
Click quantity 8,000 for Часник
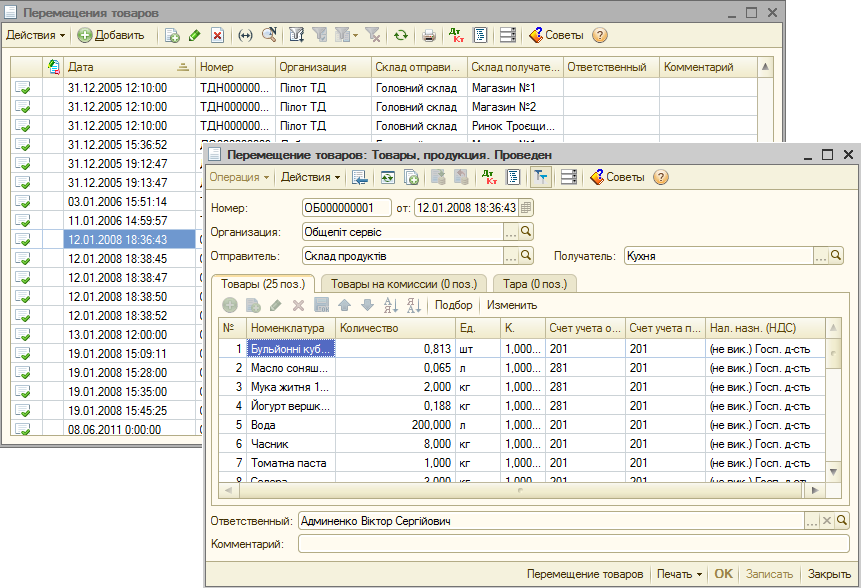tap(395, 444)
